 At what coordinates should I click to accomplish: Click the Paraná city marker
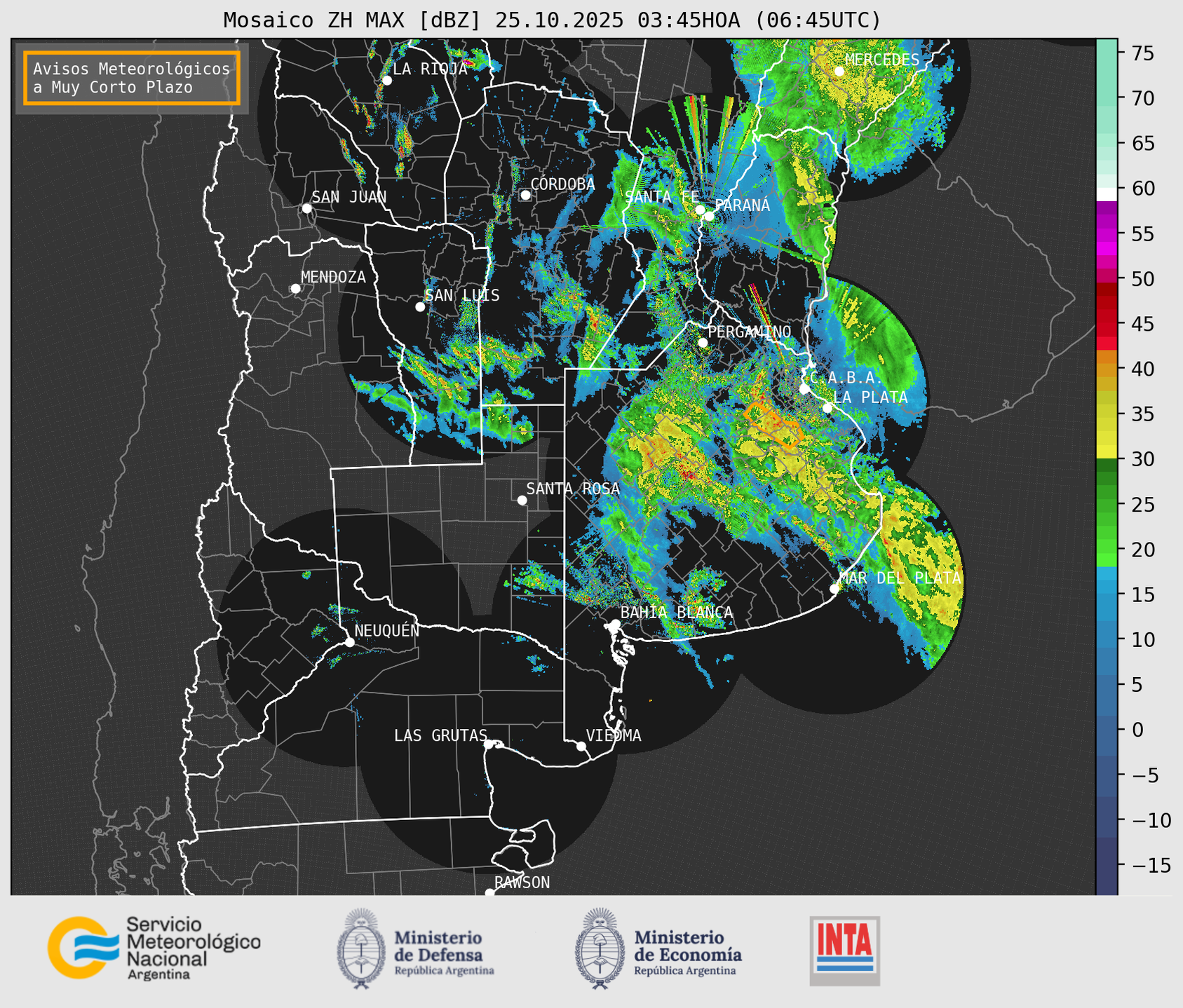point(709,216)
